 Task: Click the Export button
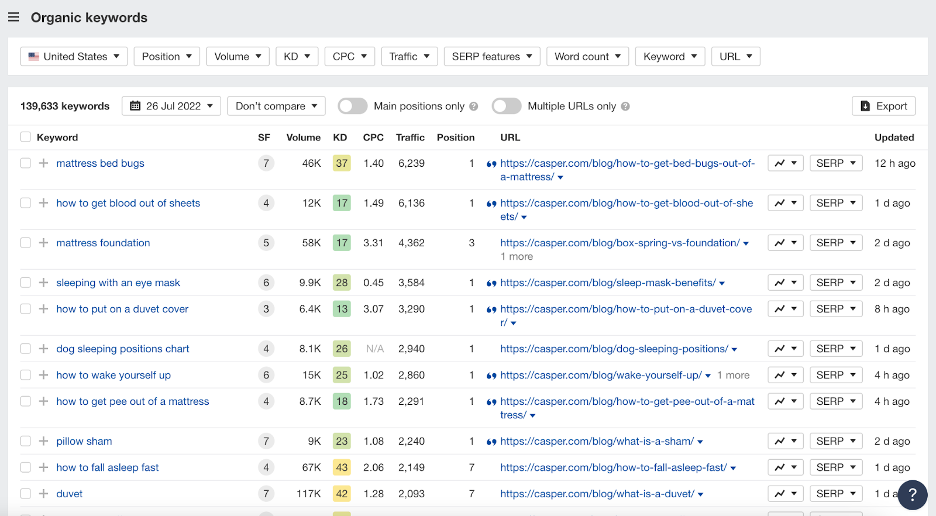point(883,106)
